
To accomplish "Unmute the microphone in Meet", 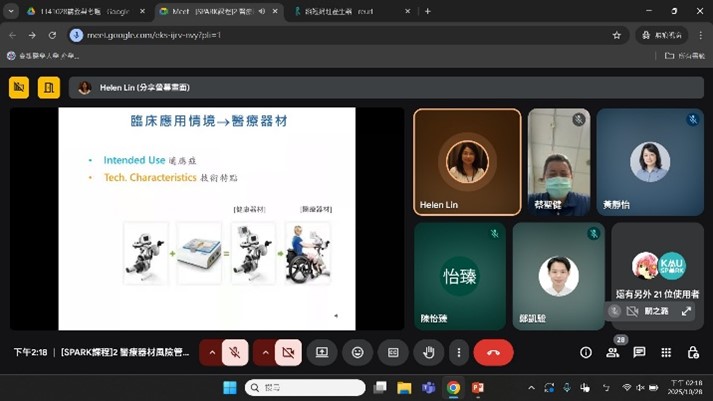I will tap(235, 352).
